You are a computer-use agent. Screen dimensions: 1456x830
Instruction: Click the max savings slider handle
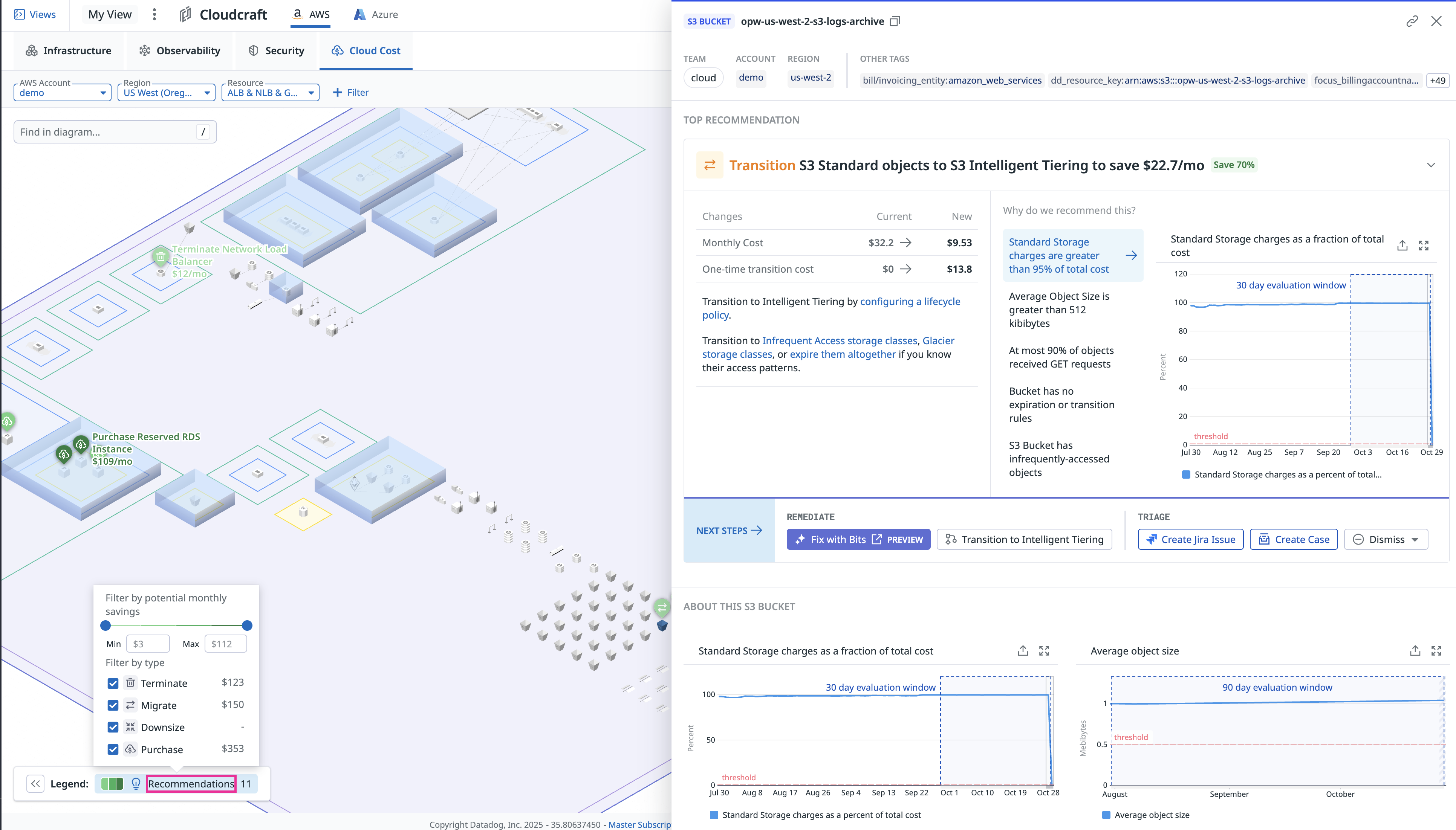click(x=247, y=626)
